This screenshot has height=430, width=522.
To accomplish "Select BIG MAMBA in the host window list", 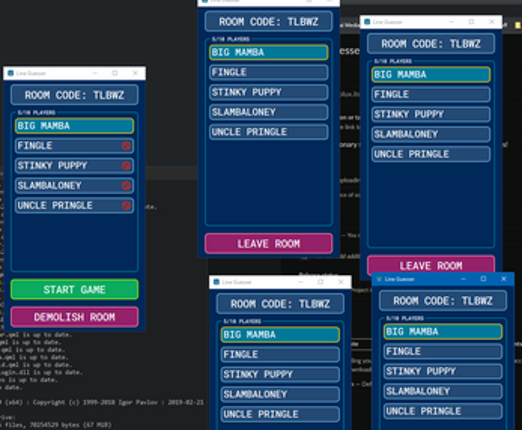I will tap(74, 126).
